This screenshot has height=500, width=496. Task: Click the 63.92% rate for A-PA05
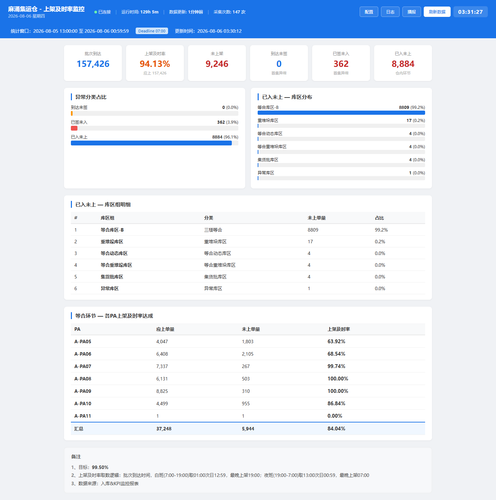click(336, 342)
